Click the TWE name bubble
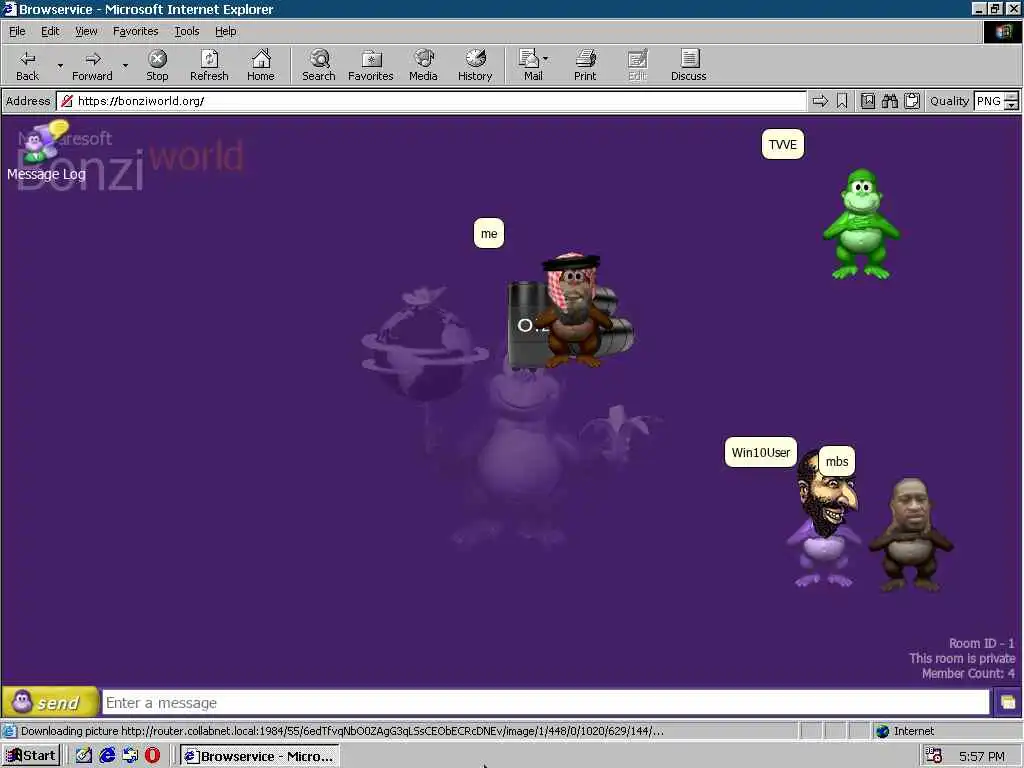The height and width of the screenshot is (768, 1024). point(782,144)
